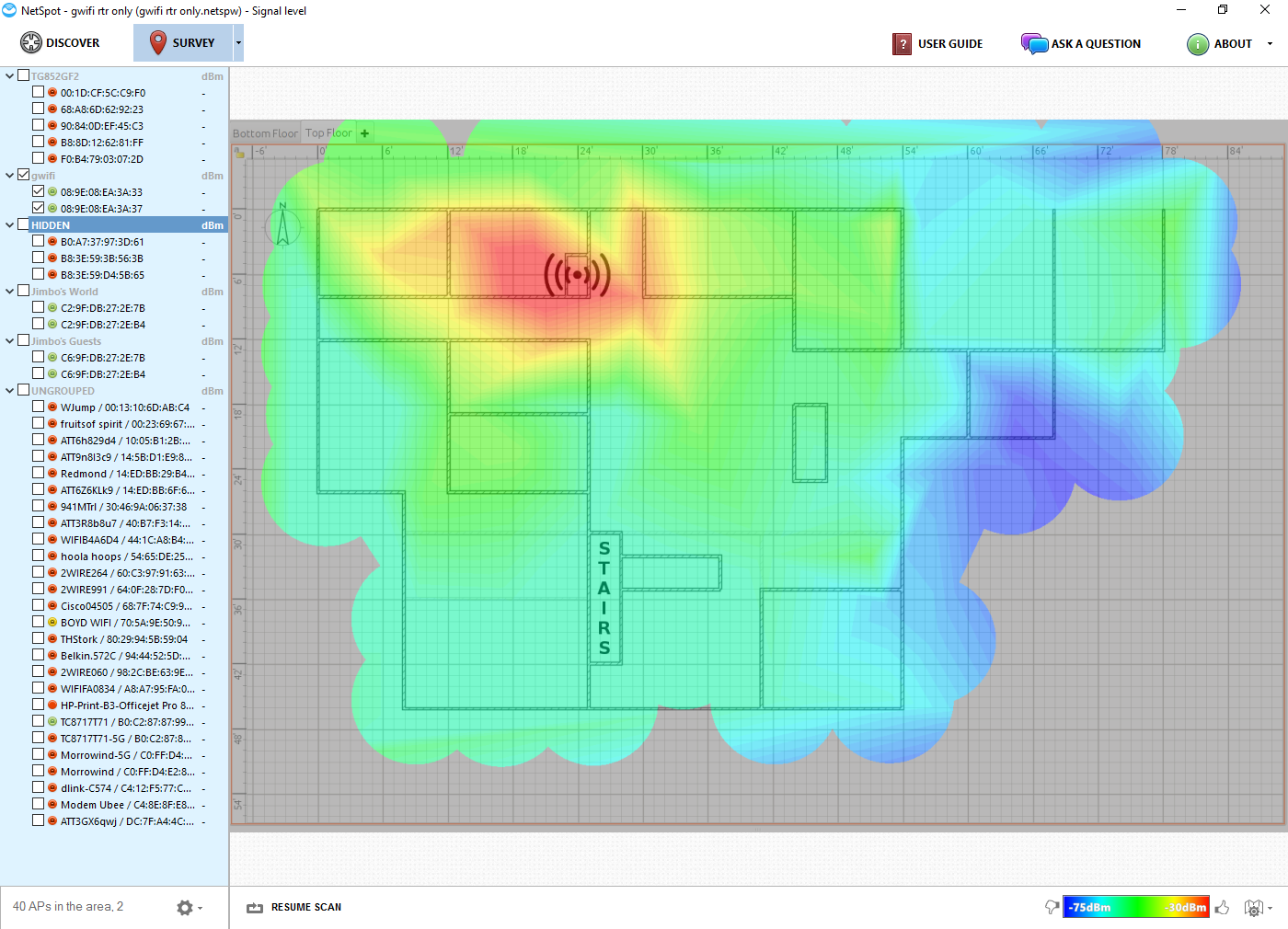The width and height of the screenshot is (1288, 929).
Task: Click the thumbs-up strong signal icon
Action: [x=1222, y=907]
